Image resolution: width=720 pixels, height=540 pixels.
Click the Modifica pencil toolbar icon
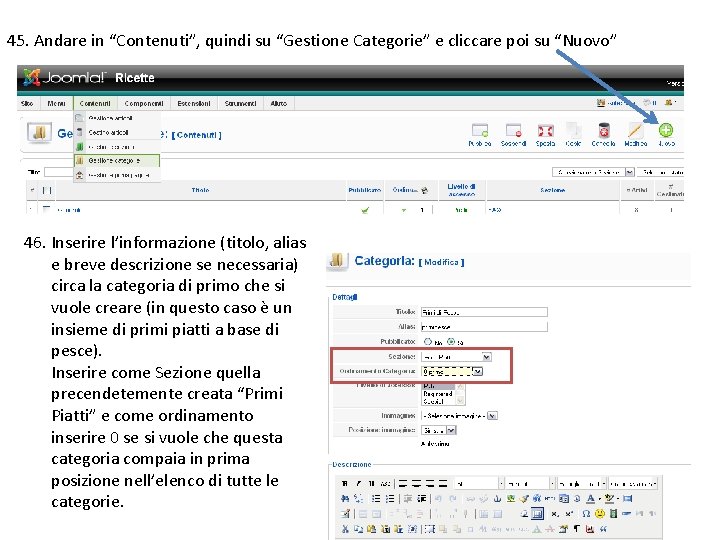635,130
